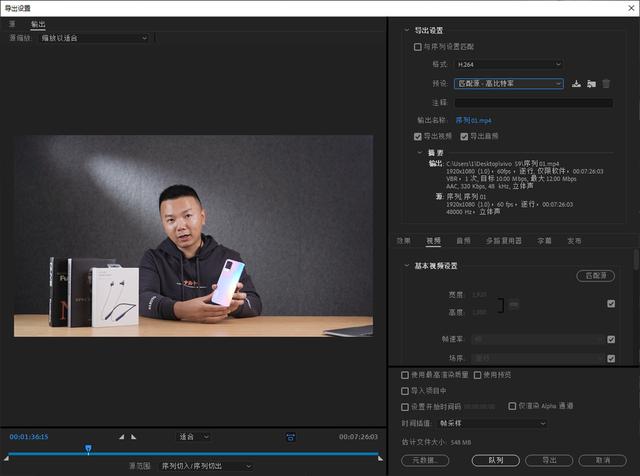The height and width of the screenshot is (476, 640).
Task: Enable 与序列设置匹配 checkbox
Action: tap(418, 47)
